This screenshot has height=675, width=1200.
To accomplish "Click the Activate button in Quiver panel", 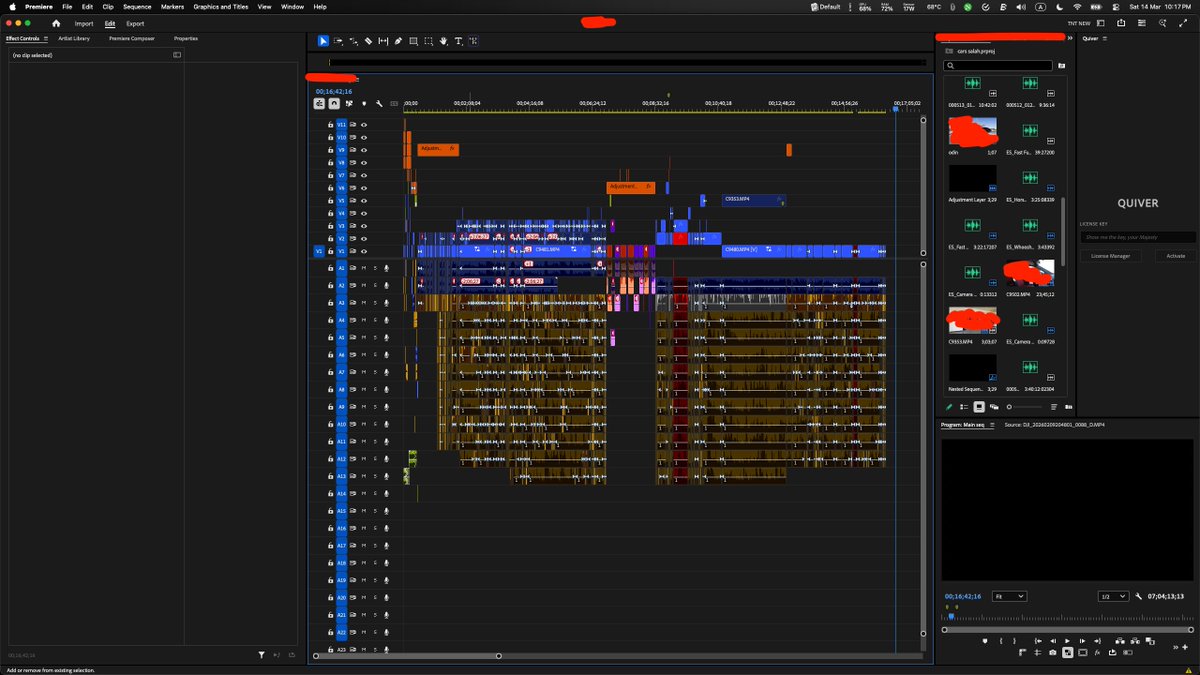I will coord(1176,256).
